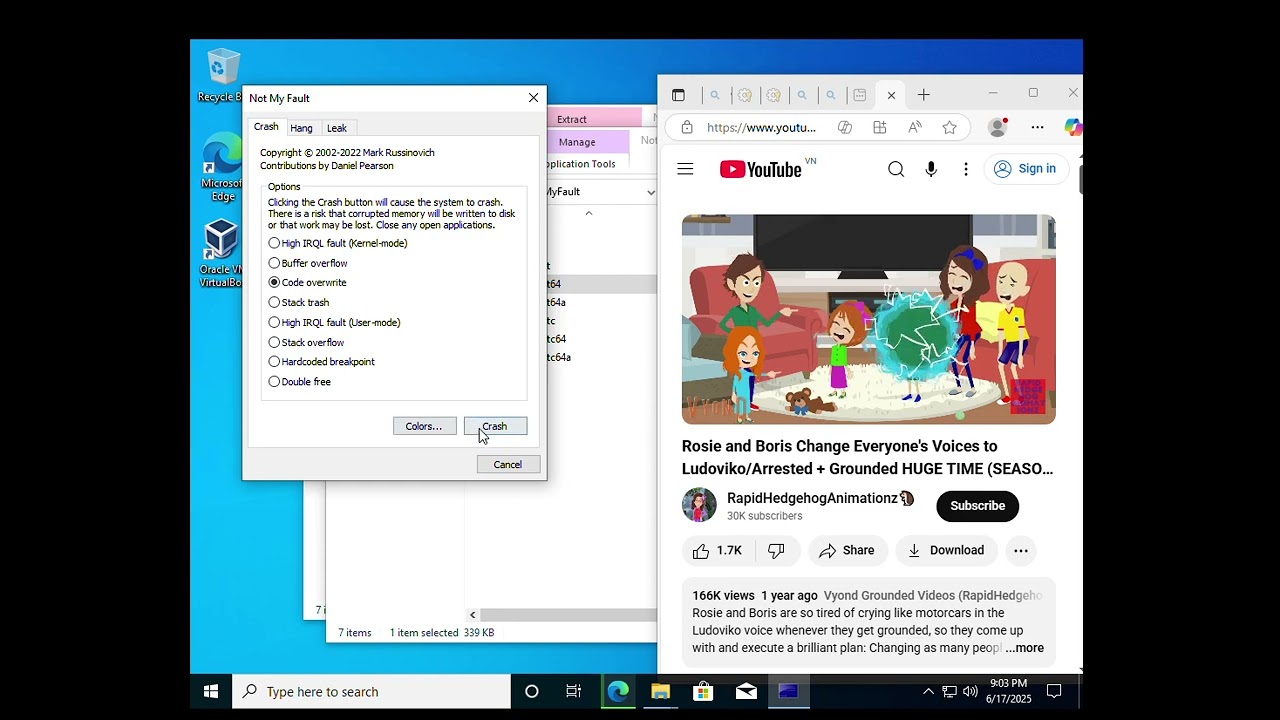1280x720 pixels.
Task: Choose the Stack overflow option
Action: 306,342
